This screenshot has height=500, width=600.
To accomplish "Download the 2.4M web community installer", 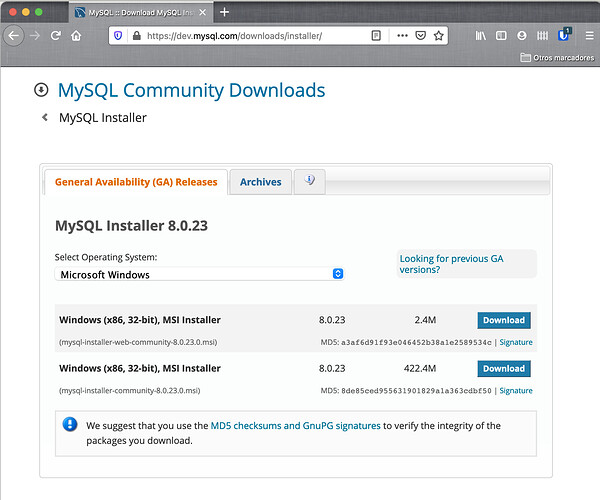I will [504, 320].
